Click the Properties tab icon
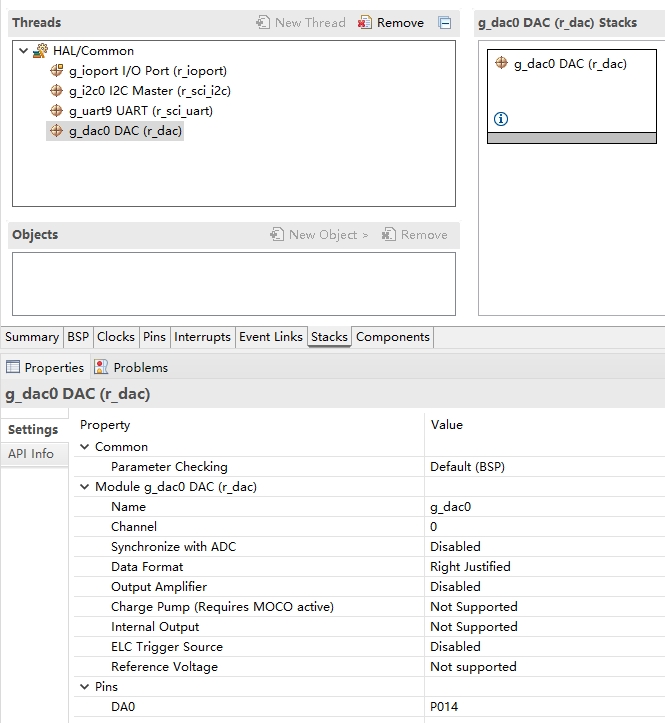The image size is (665, 723). point(12,367)
